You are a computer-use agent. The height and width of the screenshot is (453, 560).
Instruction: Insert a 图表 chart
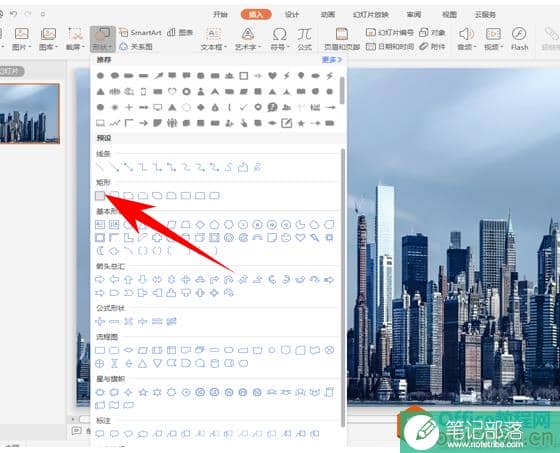180,33
